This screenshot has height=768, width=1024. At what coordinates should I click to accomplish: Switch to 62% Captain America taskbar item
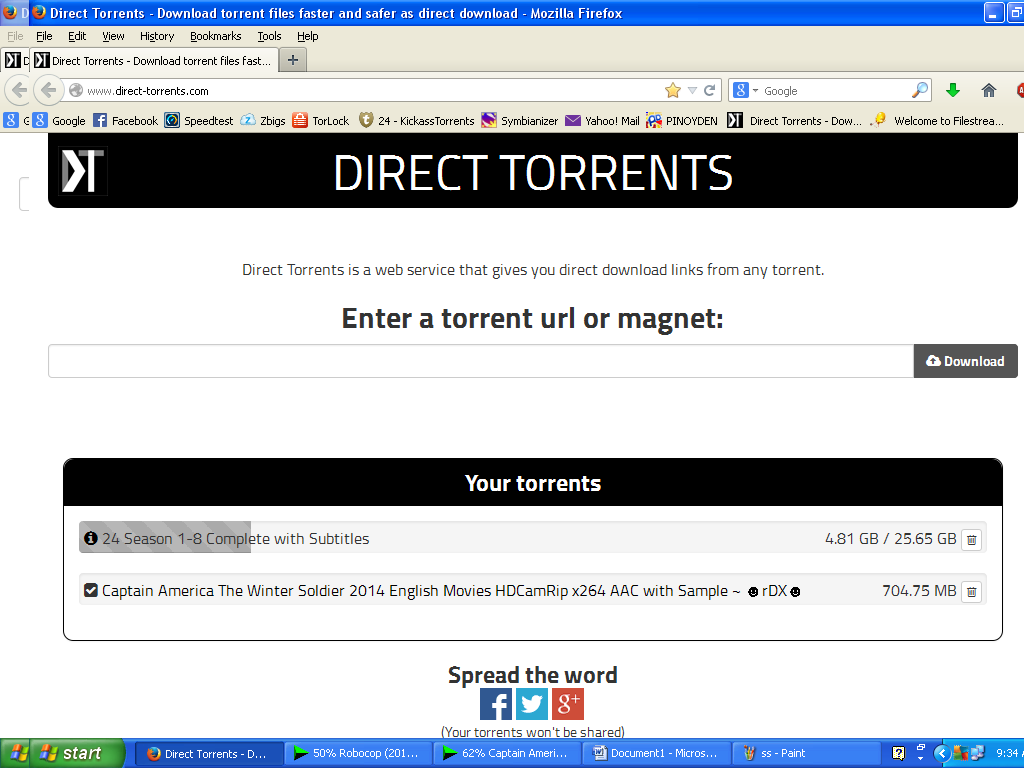pyautogui.click(x=507, y=754)
